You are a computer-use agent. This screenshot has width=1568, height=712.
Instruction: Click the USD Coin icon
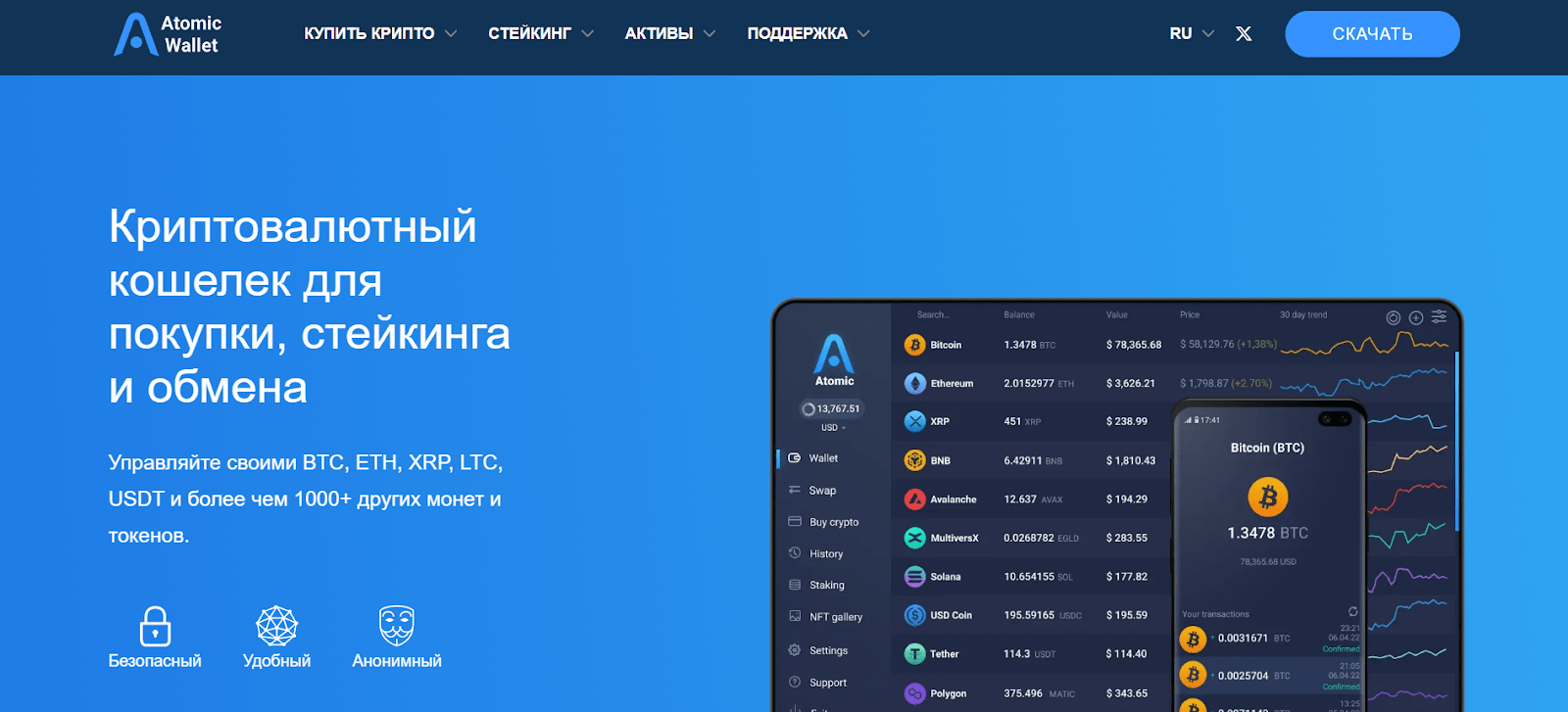tap(914, 615)
